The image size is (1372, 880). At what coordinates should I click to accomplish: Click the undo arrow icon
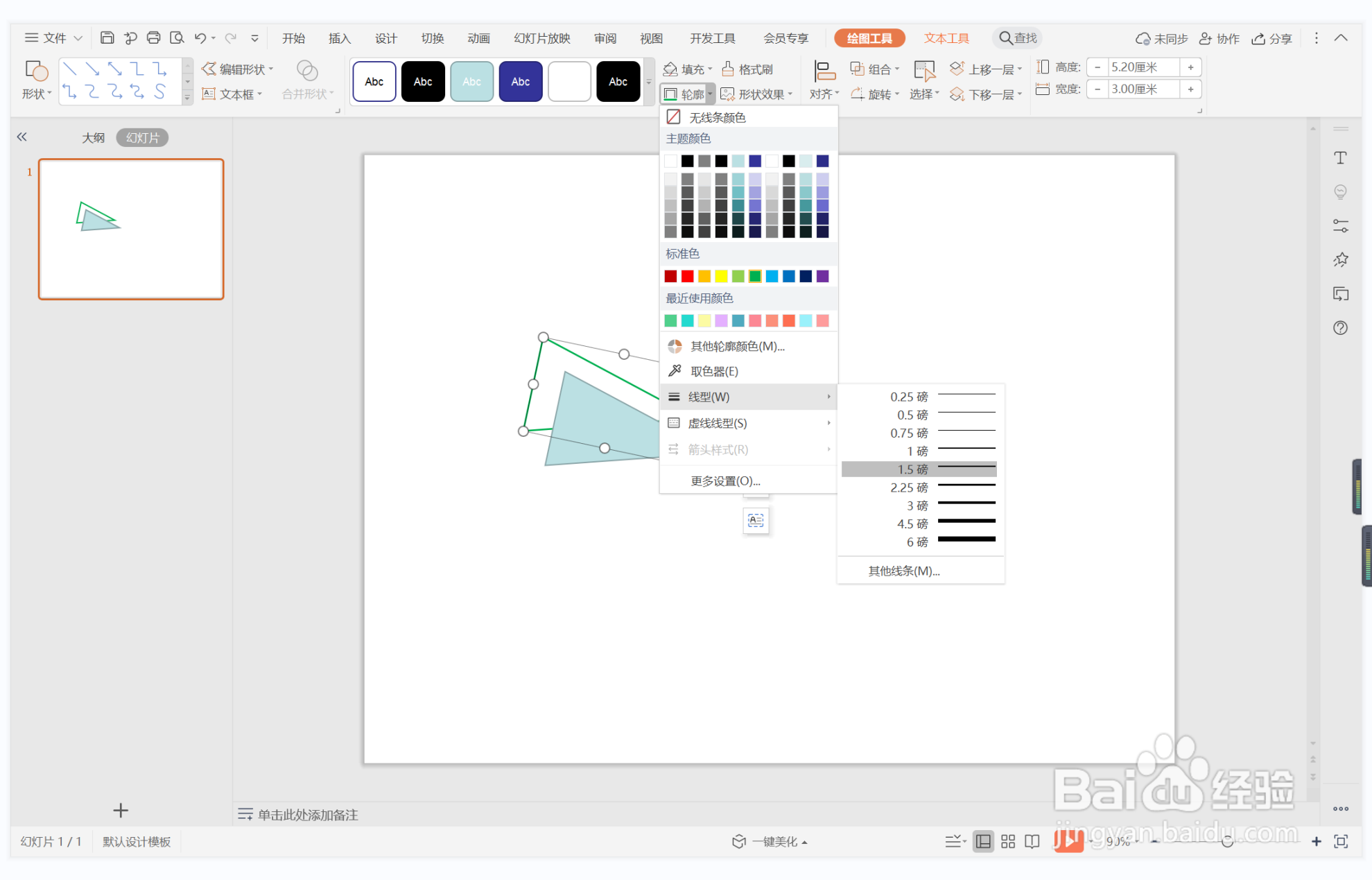tap(200, 37)
